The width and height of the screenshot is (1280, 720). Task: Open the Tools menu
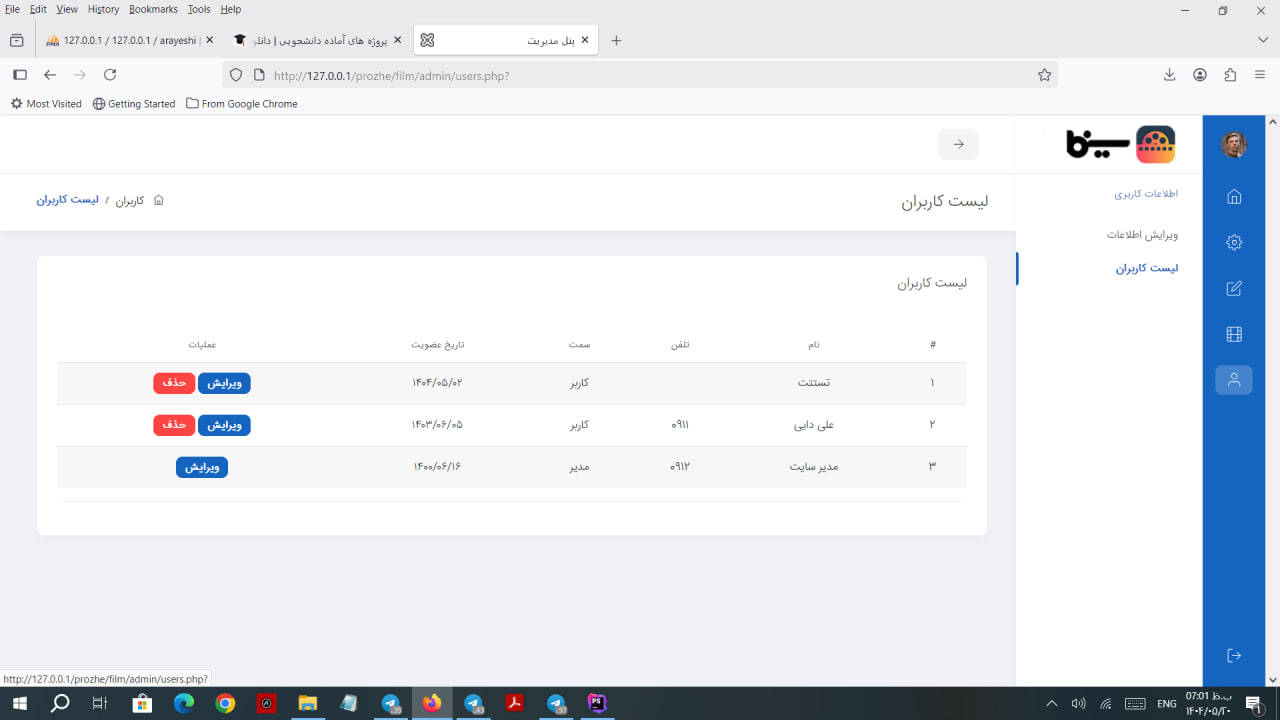[x=199, y=9]
